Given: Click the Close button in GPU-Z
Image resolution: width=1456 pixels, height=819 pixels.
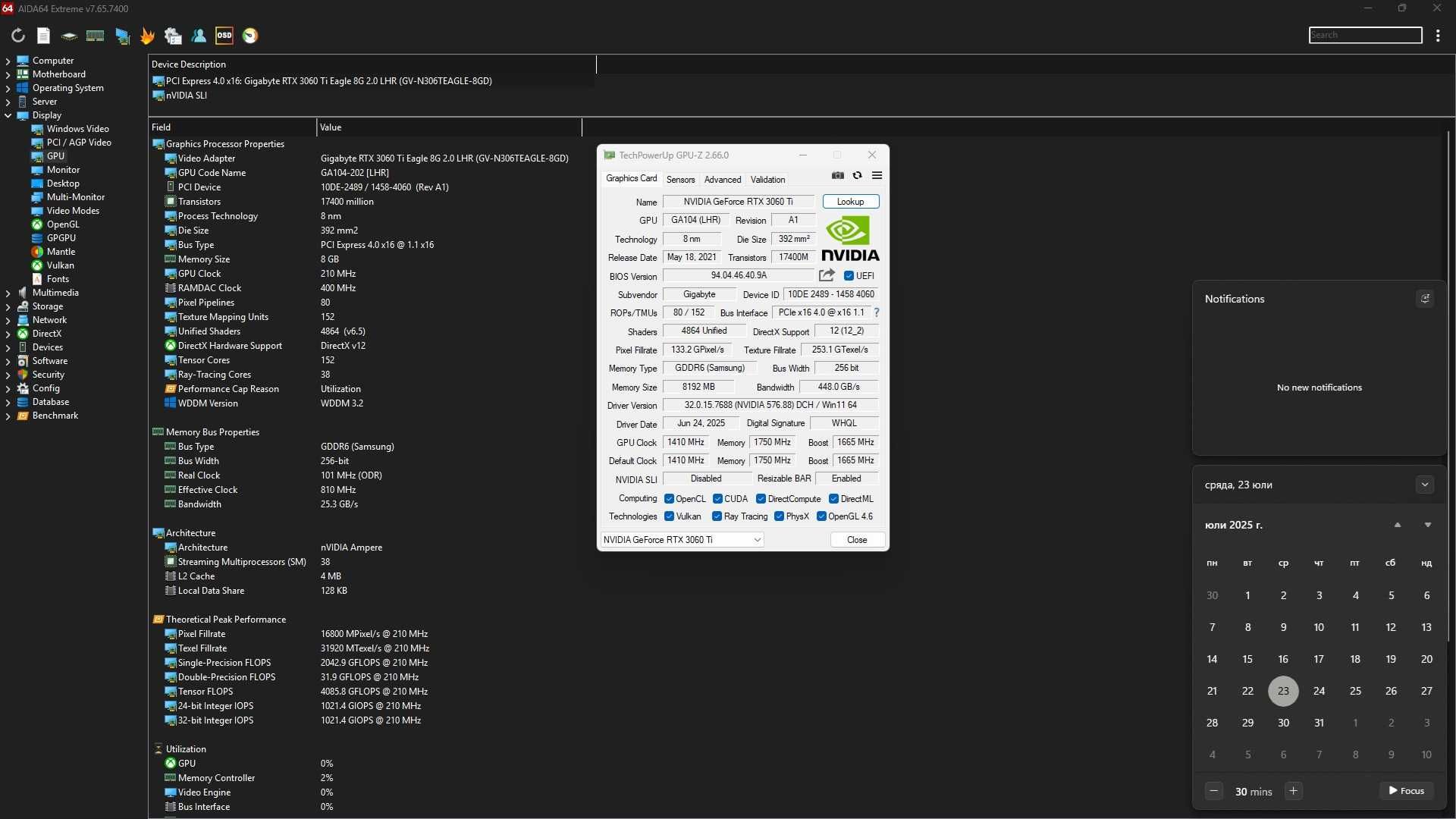Looking at the screenshot, I should (857, 540).
